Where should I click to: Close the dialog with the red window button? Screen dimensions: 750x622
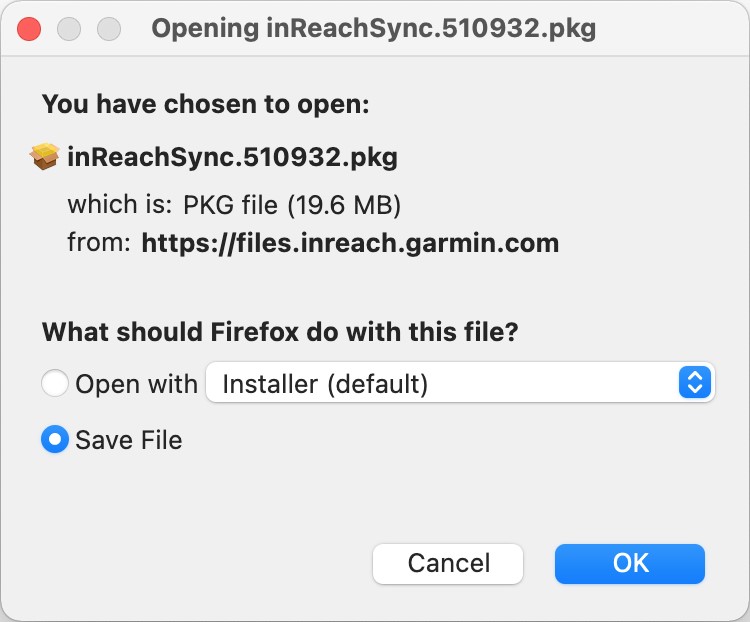(30, 28)
